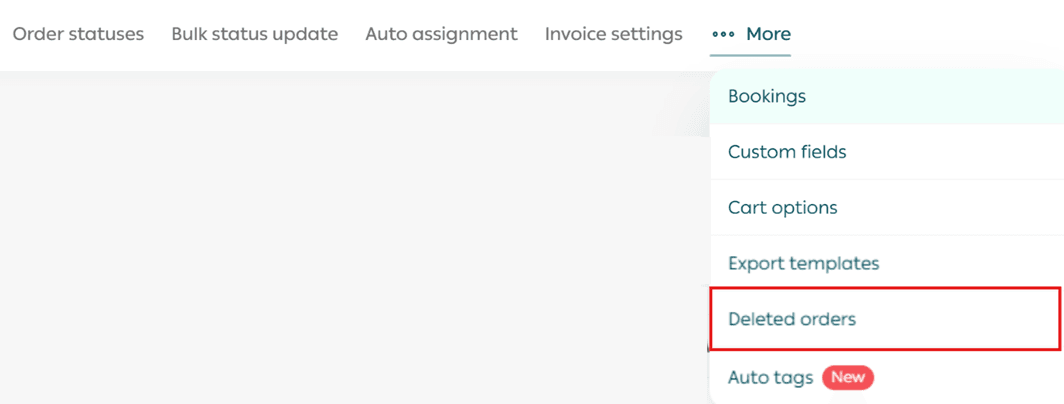The width and height of the screenshot is (1064, 404).
Task: Click the Order statuses text link
Action: pyautogui.click(x=78, y=34)
